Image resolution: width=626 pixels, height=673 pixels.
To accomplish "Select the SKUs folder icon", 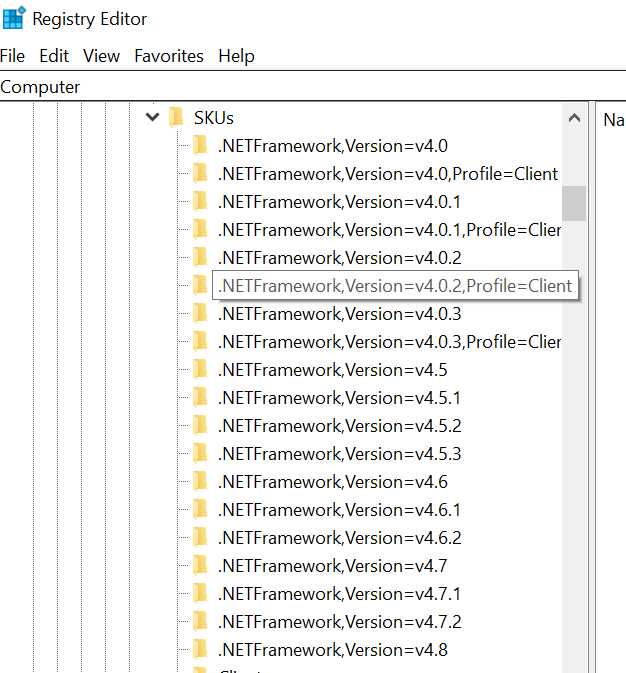I will tap(176, 118).
